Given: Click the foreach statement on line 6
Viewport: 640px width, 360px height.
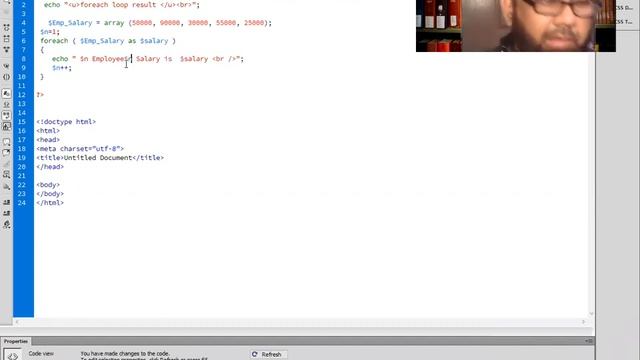Looking at the screenshot, I should point(108,41).
